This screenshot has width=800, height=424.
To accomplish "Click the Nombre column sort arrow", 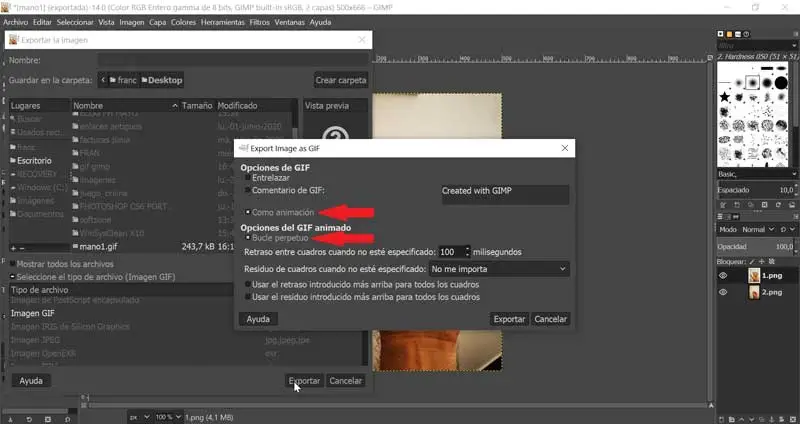I will [174, 106].
